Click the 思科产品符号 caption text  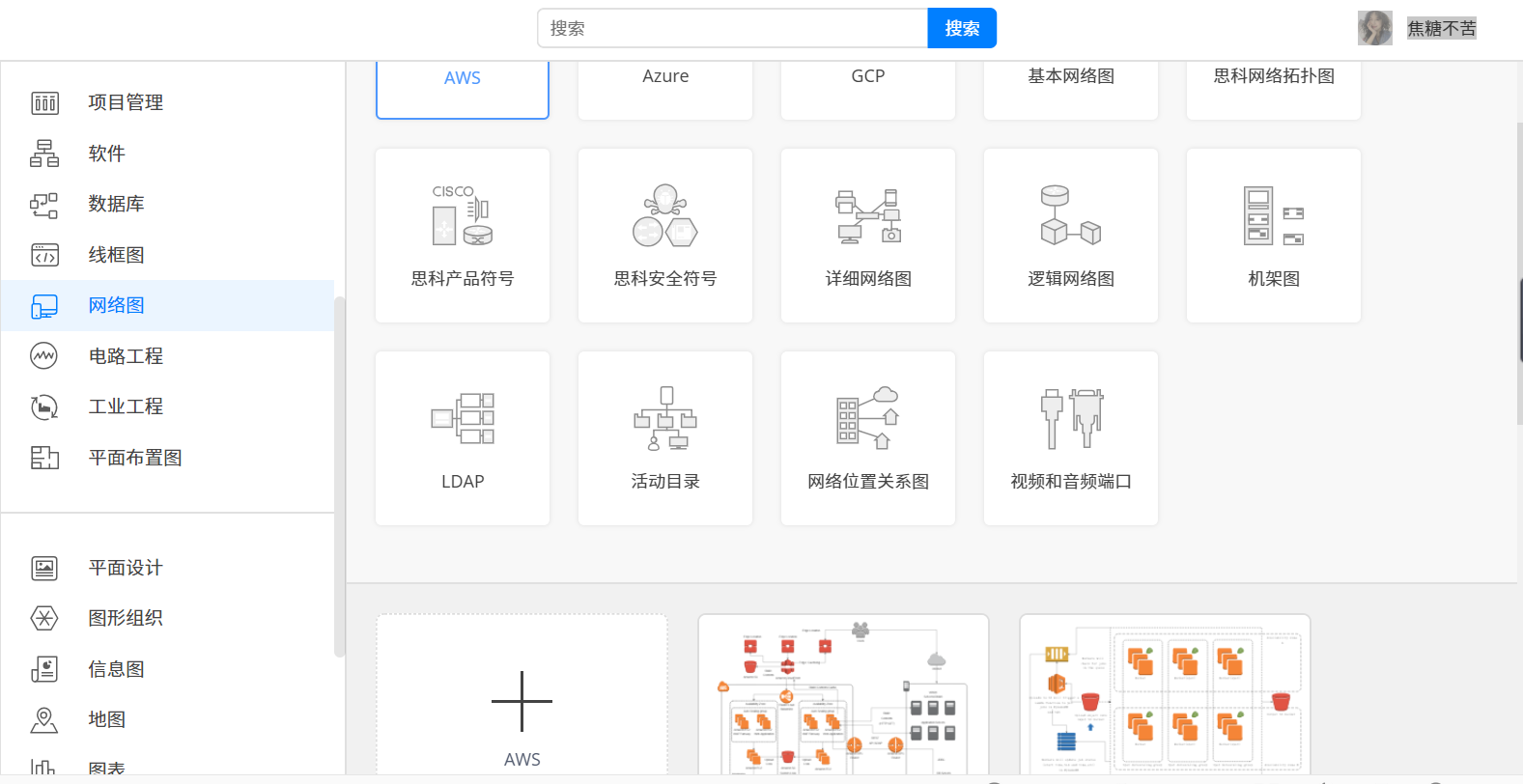pyautogui.click(x=463, y=279)
